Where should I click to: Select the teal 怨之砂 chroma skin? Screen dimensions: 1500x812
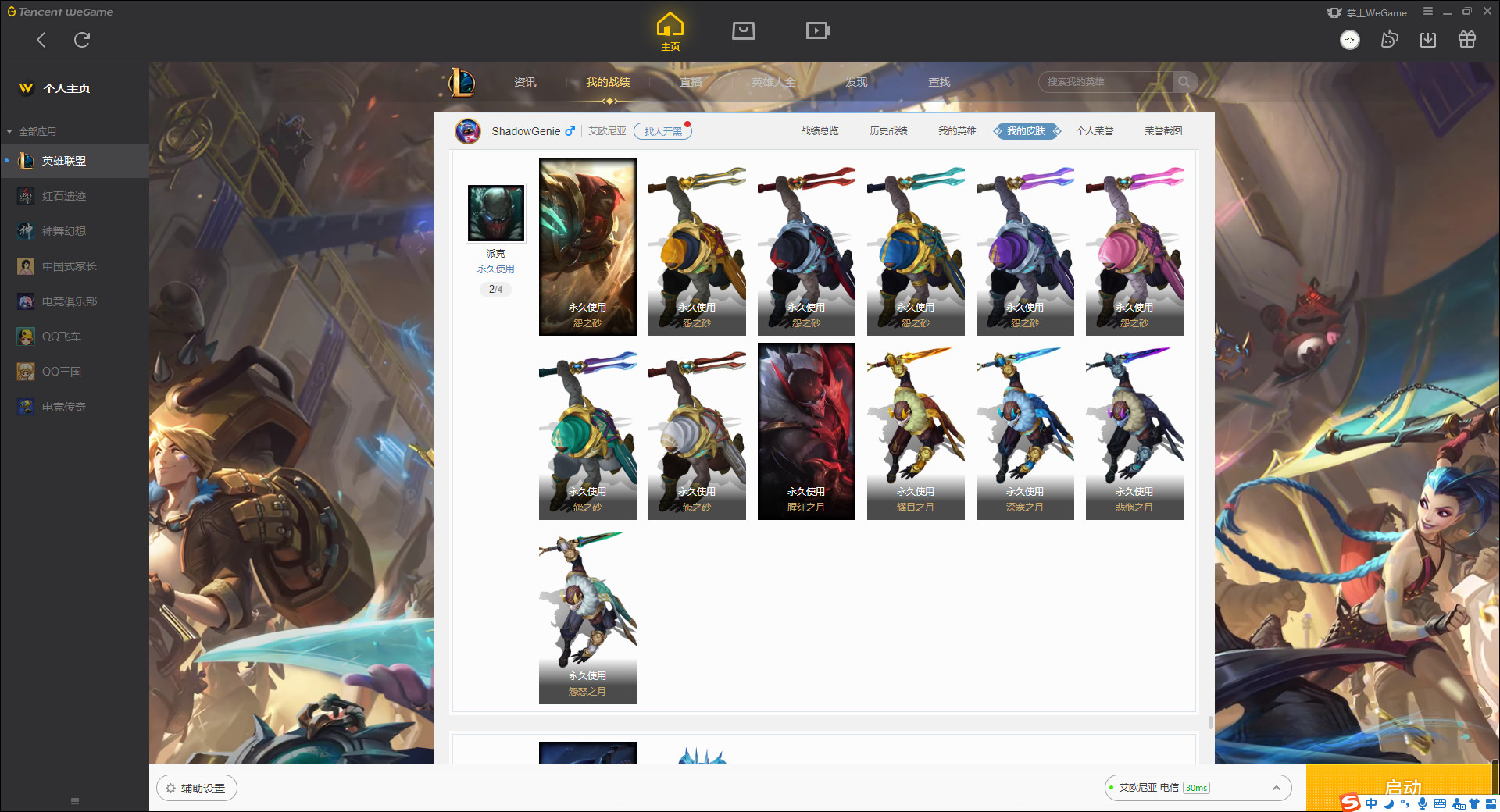click(587, 432)
